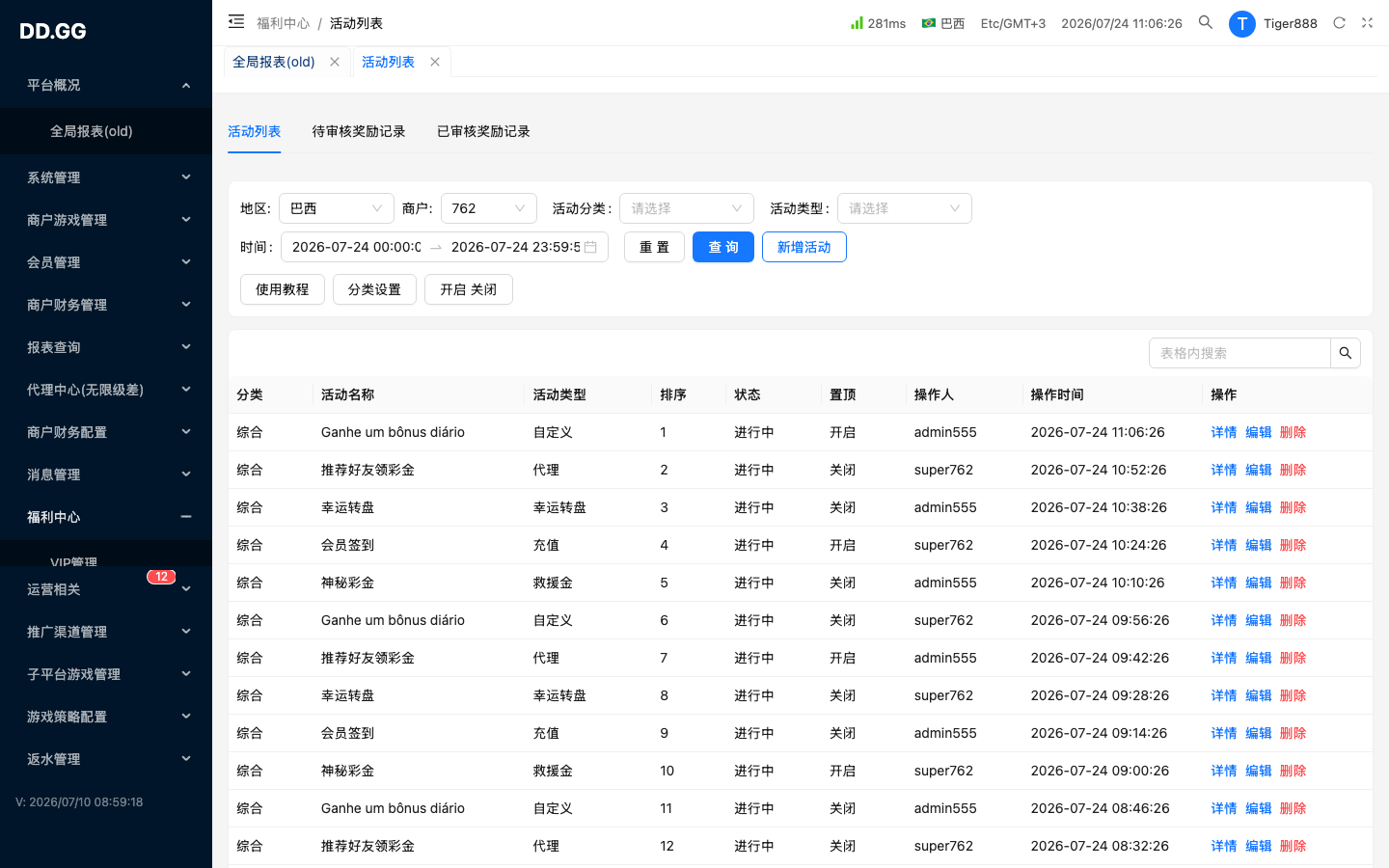Click the table search magnifier button
Image resolution: width=1389 pixels, height=868 pixels.
pyautogui.click(x=1346, y=353)
